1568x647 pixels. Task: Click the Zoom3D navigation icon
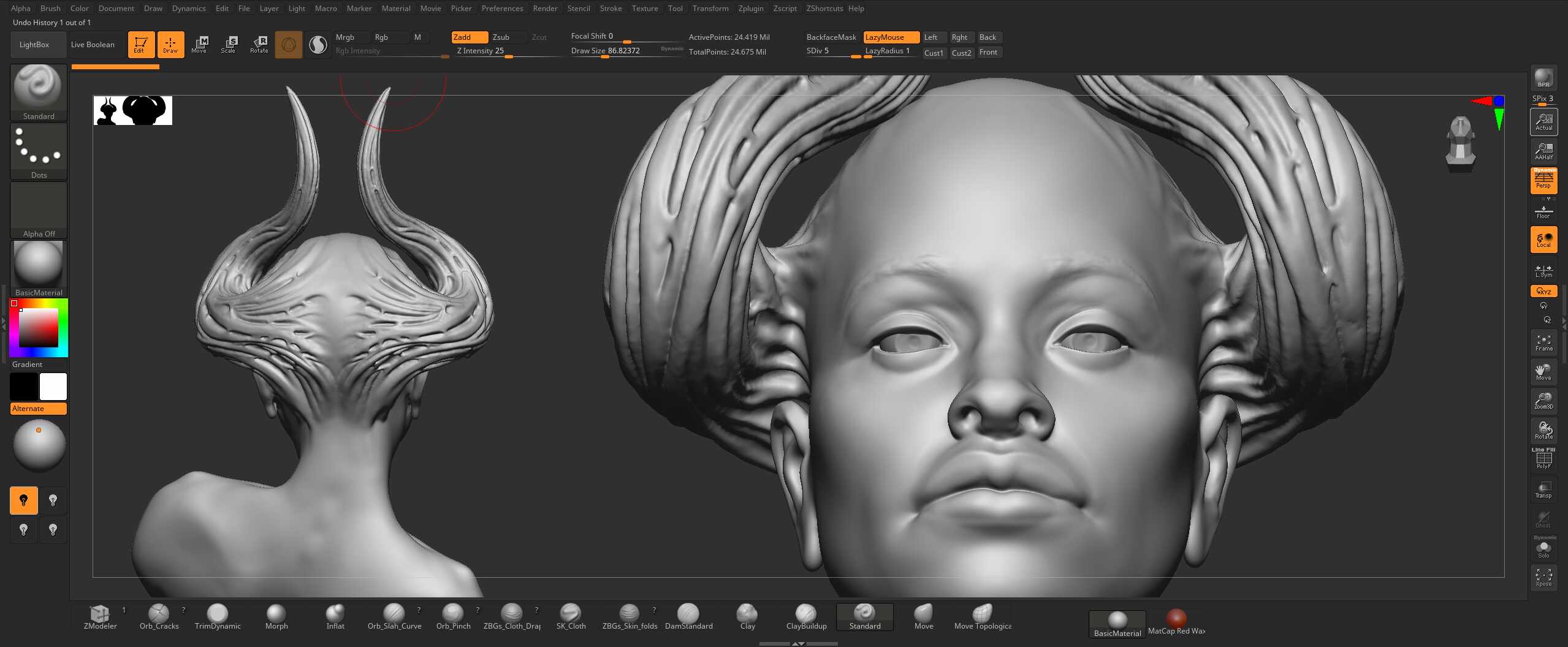pyautogui.click(x=1543, y=401)
